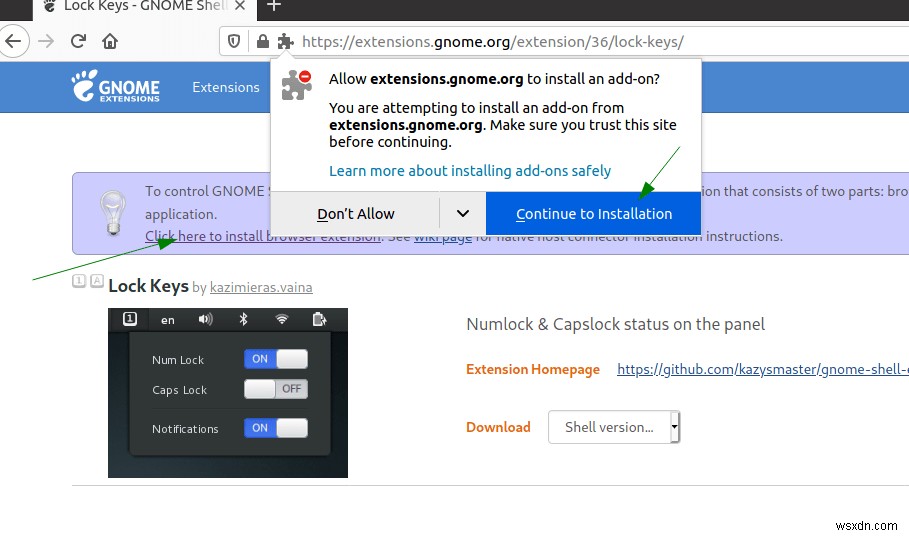This screenshot has height=536, width=909.
Task: Select the Lock Keys - GNOME Shell tab
Action: pyautogui.click(x=145, y=7)
